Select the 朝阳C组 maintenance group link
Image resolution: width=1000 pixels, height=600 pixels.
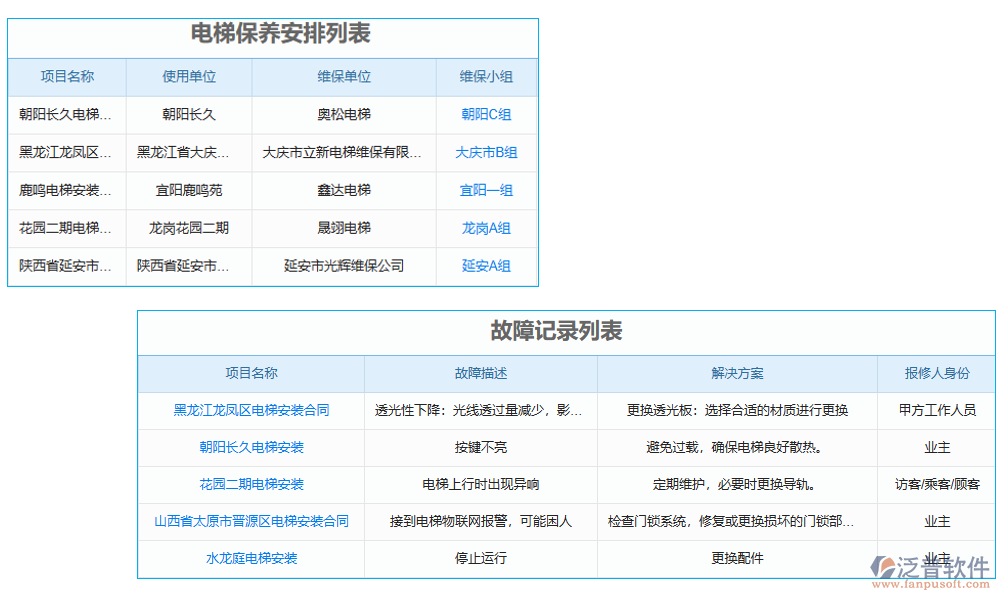[486, 115]
